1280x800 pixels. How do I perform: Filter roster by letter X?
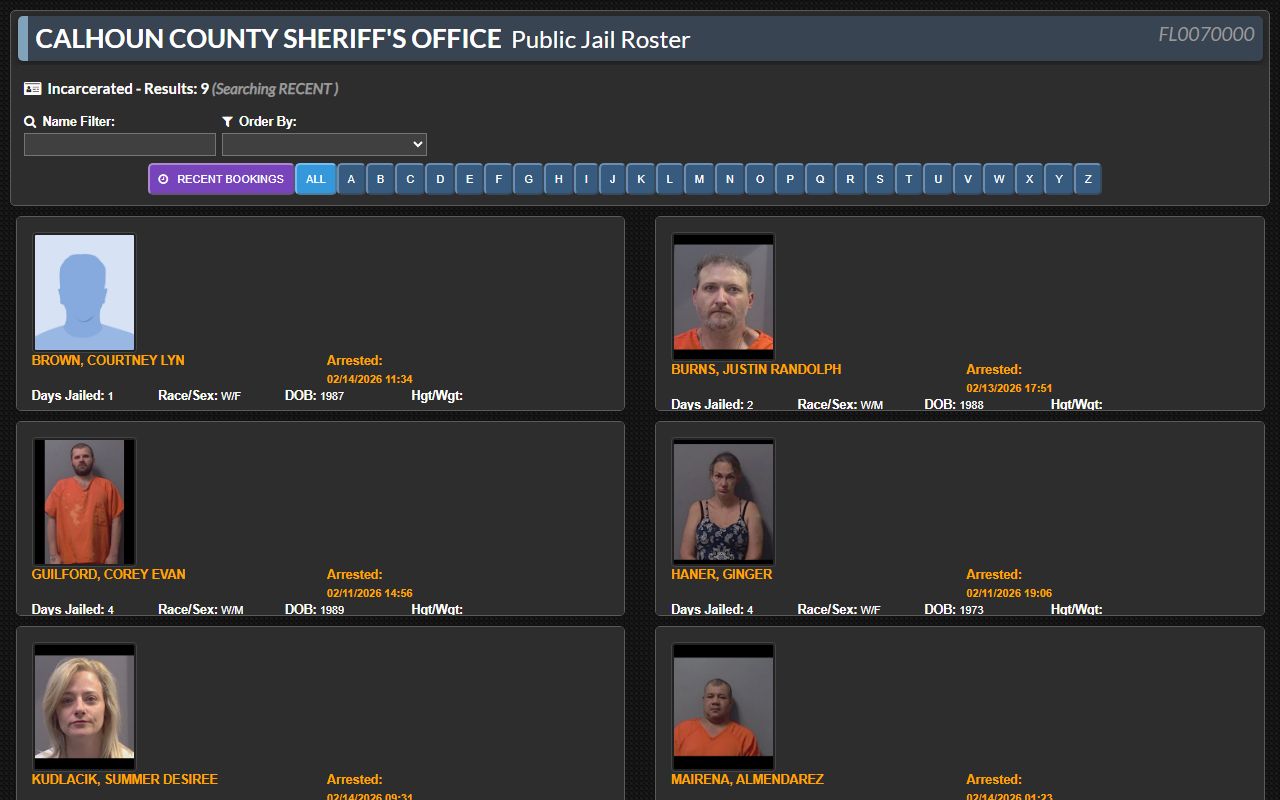coord(1029,179)
